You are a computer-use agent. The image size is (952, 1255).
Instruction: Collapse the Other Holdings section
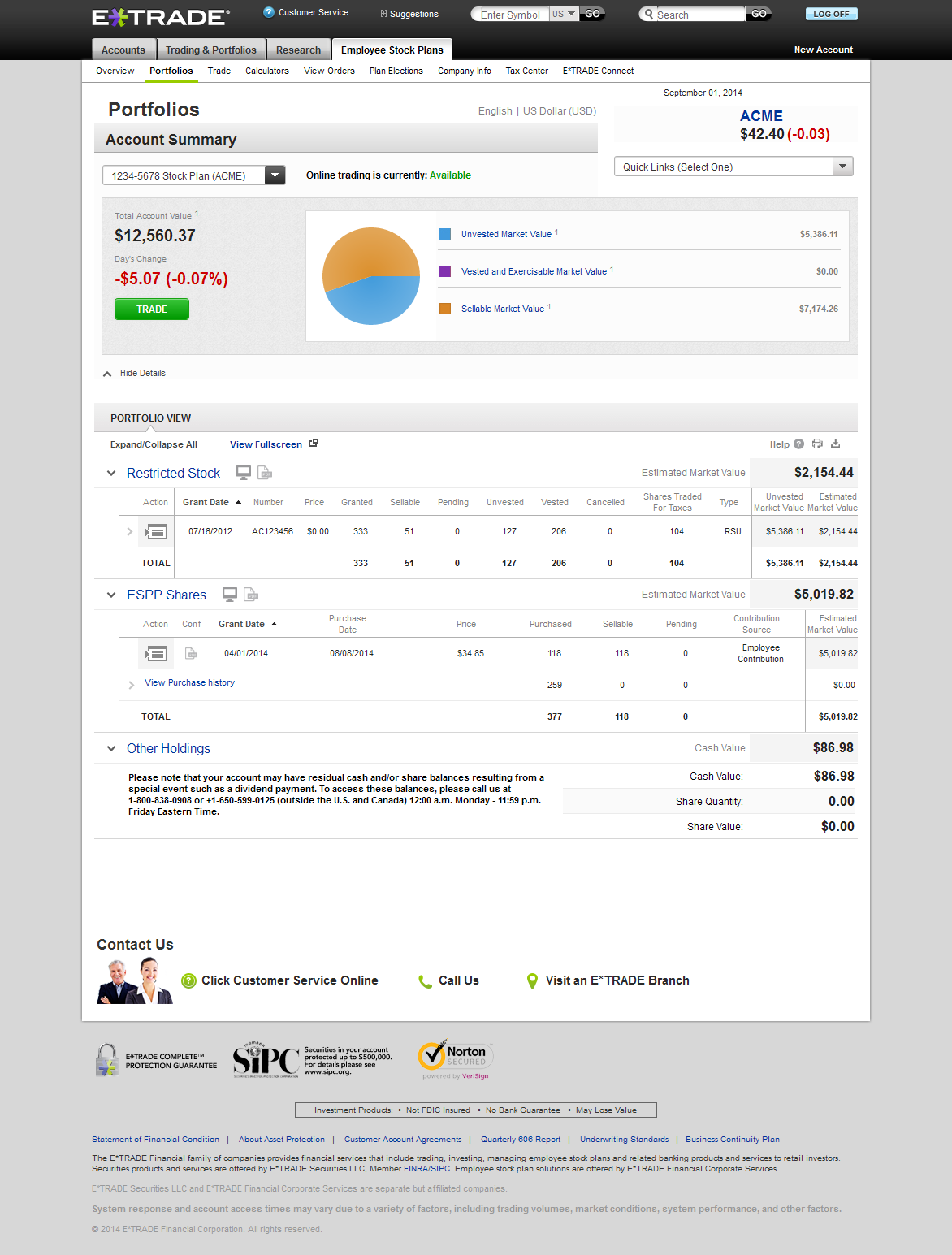111,748
